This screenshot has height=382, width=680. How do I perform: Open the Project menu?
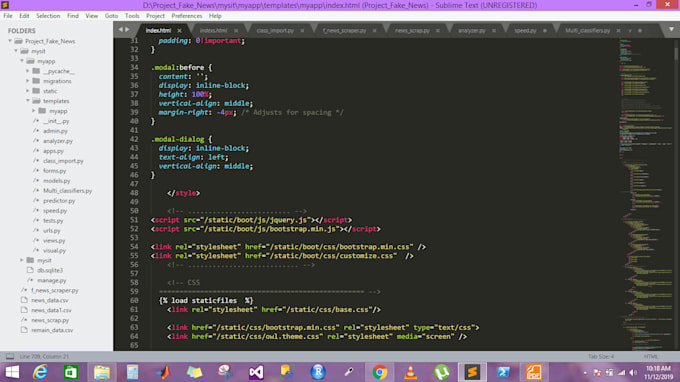(155, 16)
